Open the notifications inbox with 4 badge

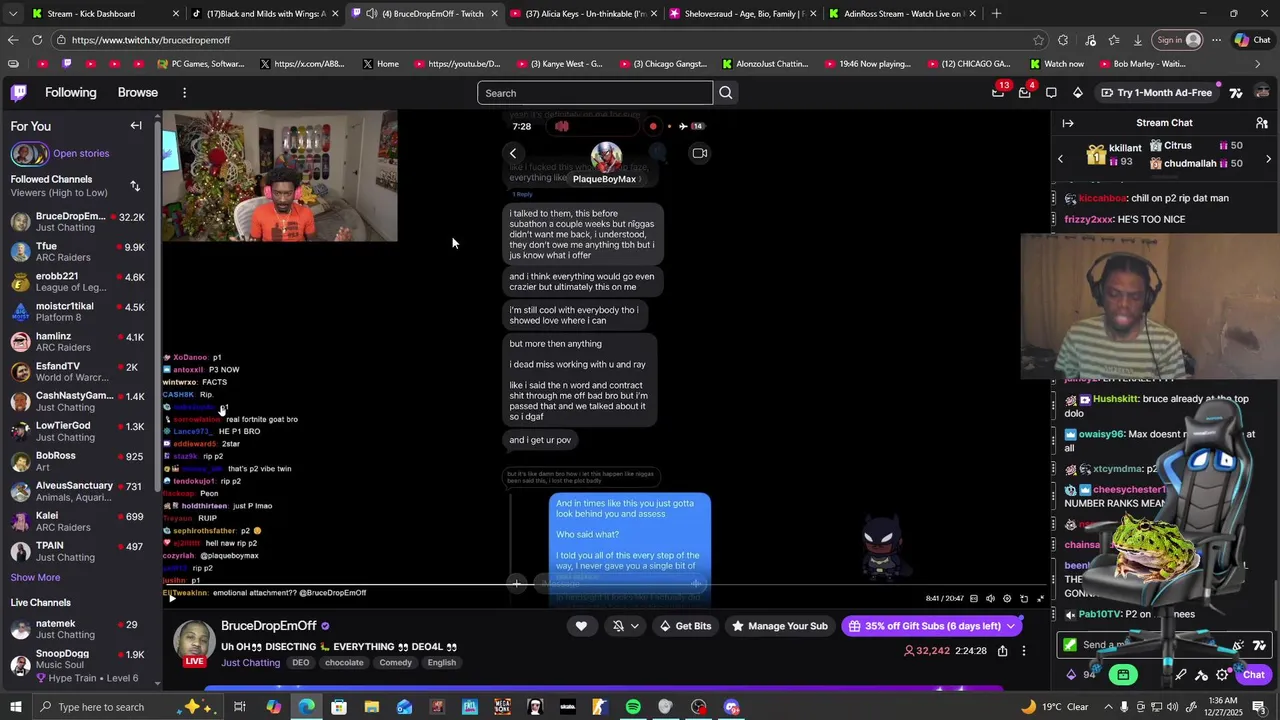pyautogui.click(x=1024, y=92)
